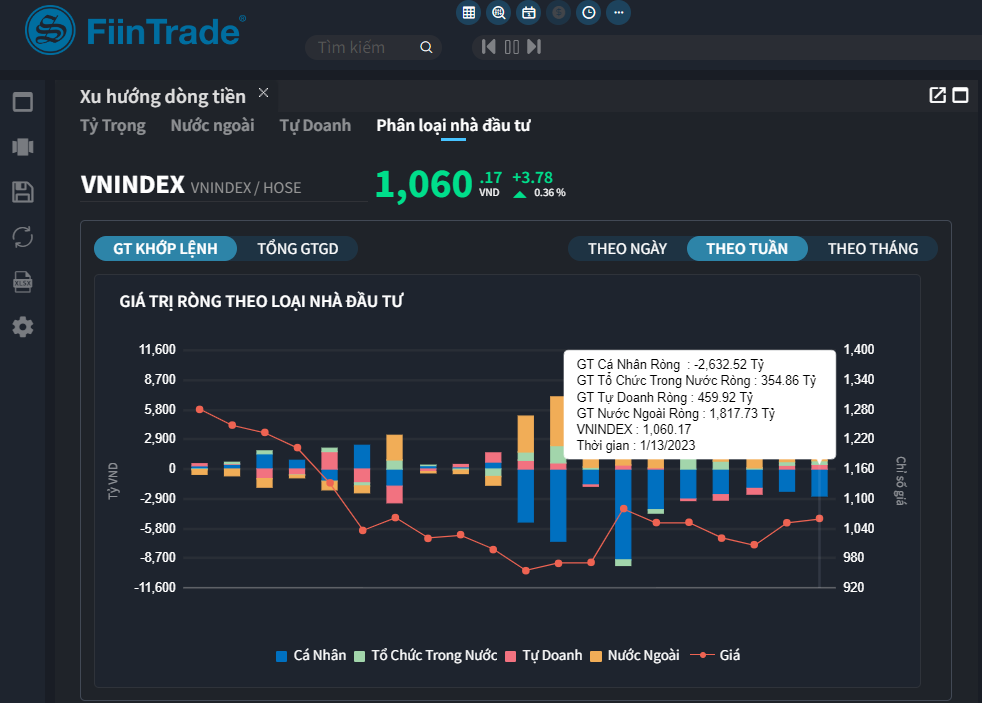The width and height of the screenshot is (982, 703).
Task: Open the Tự Doanh tab
Action: [315, 125]
